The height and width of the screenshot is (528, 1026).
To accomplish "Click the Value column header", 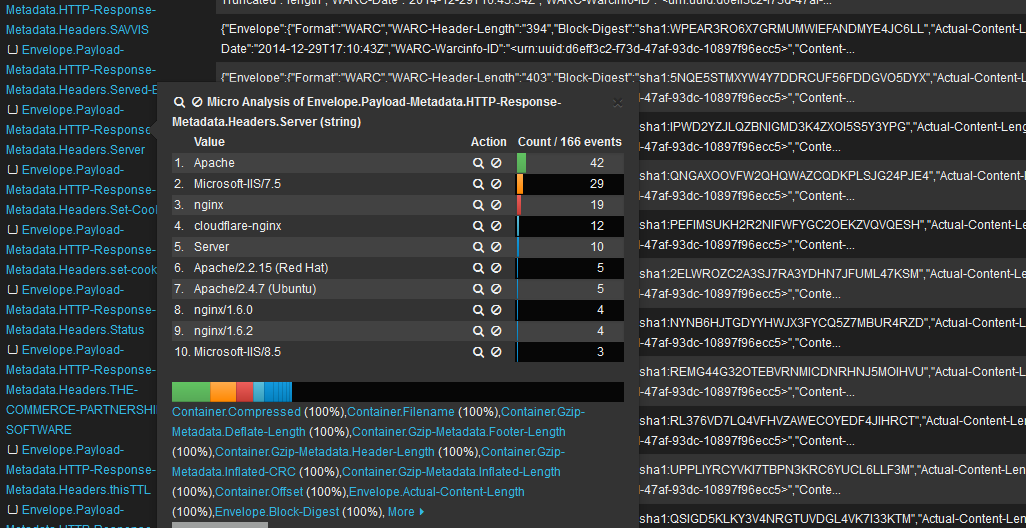I will point(209,142).
